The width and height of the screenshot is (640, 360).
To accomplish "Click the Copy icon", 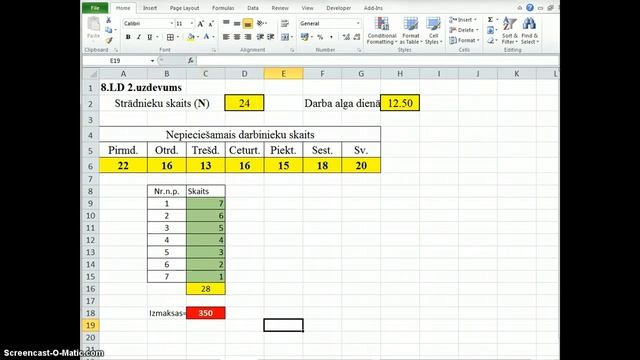I will (x=109, y=30).
